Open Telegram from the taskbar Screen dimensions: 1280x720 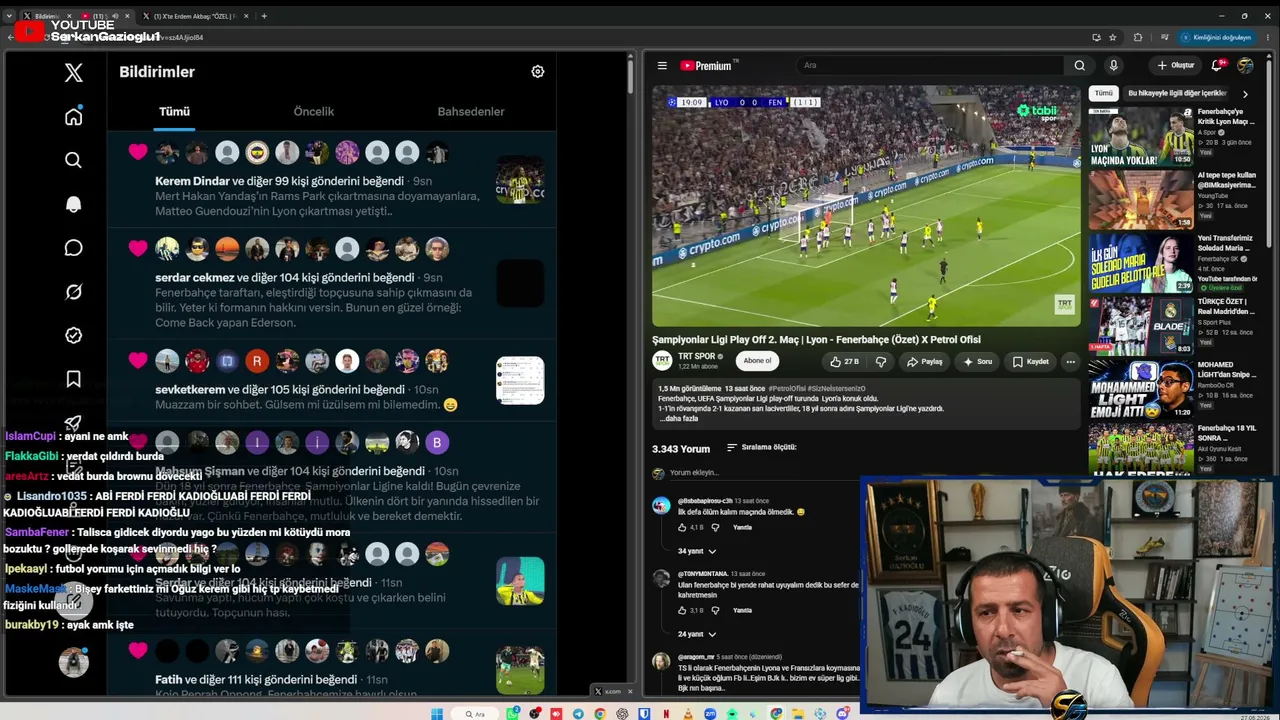578,714
